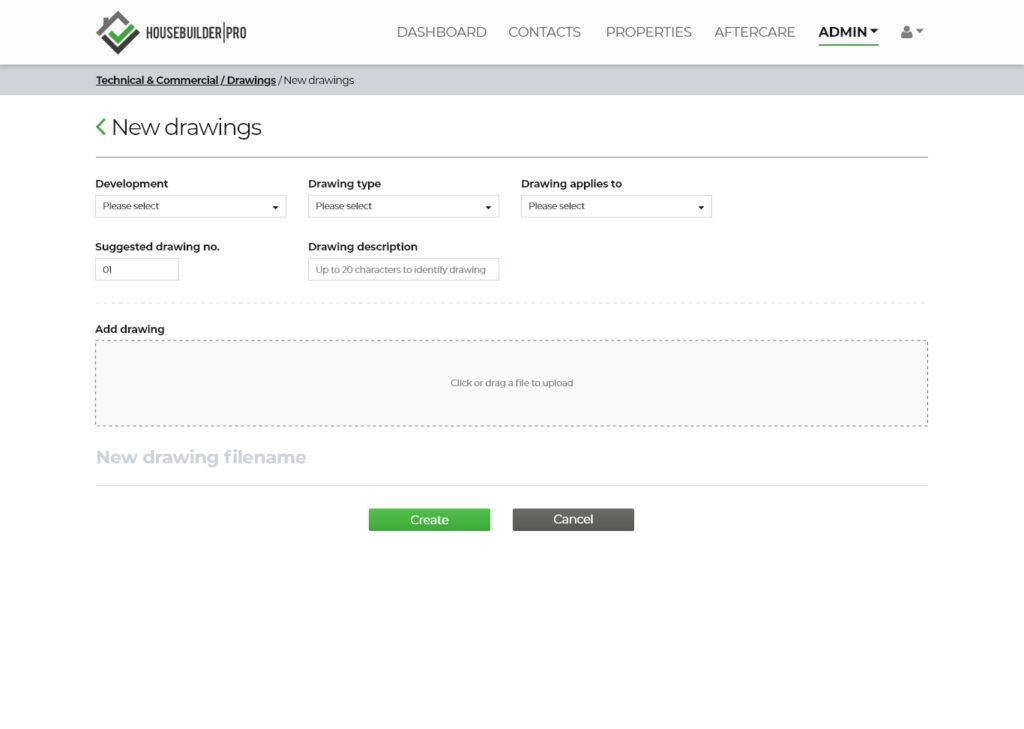Click the Drawings breadcrumb link
This screenshot has width=1024, height=729.
pos(251,80)
